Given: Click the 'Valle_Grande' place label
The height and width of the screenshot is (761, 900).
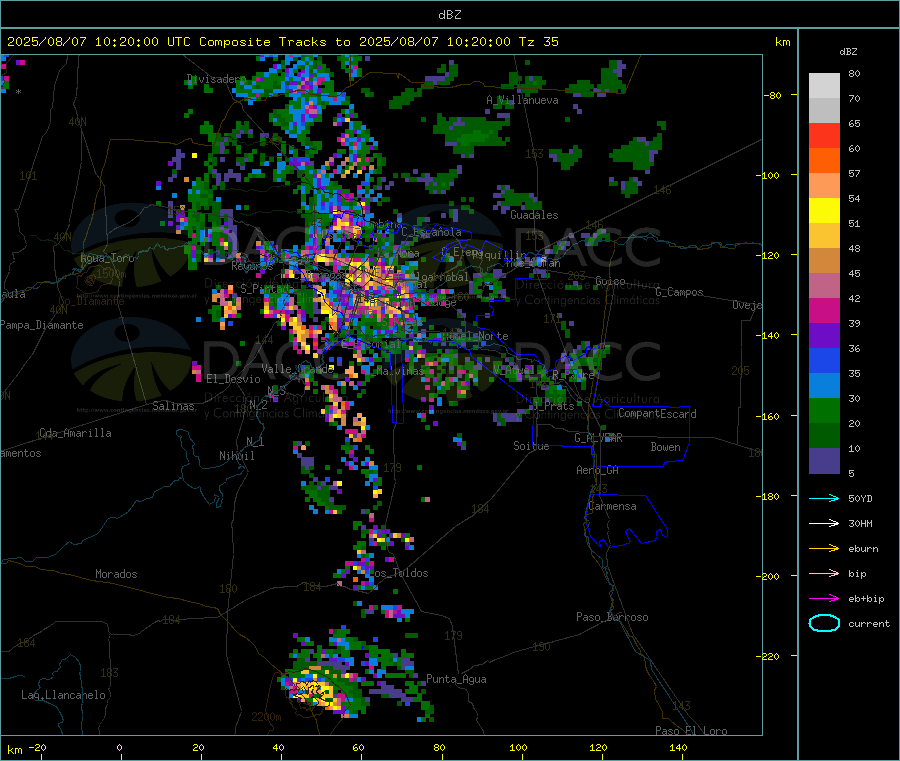Looking at the screenshot, I should click(x=297, y=368).
